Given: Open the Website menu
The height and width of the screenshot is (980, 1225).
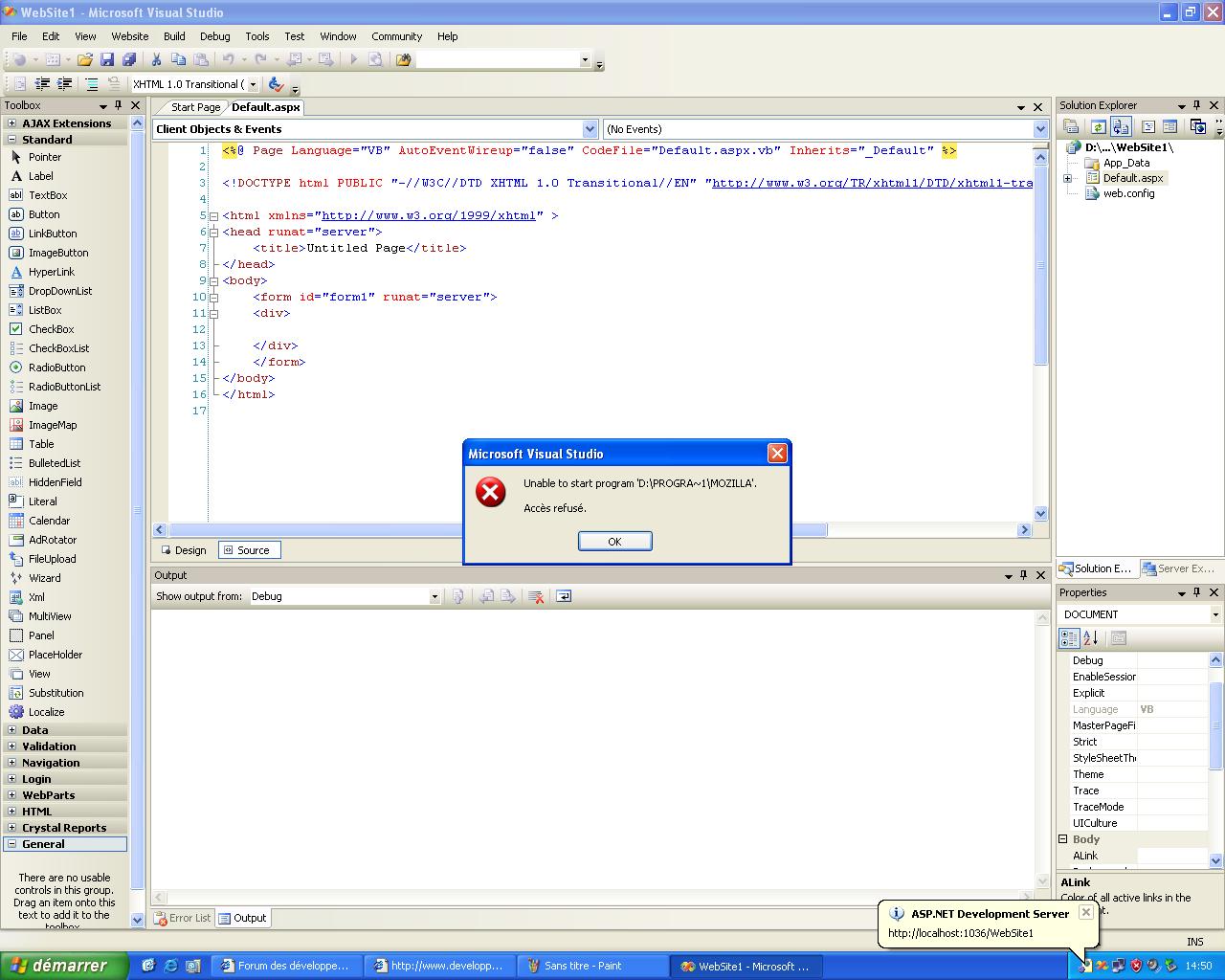Looking at the screenshot, I should (130, 36).
